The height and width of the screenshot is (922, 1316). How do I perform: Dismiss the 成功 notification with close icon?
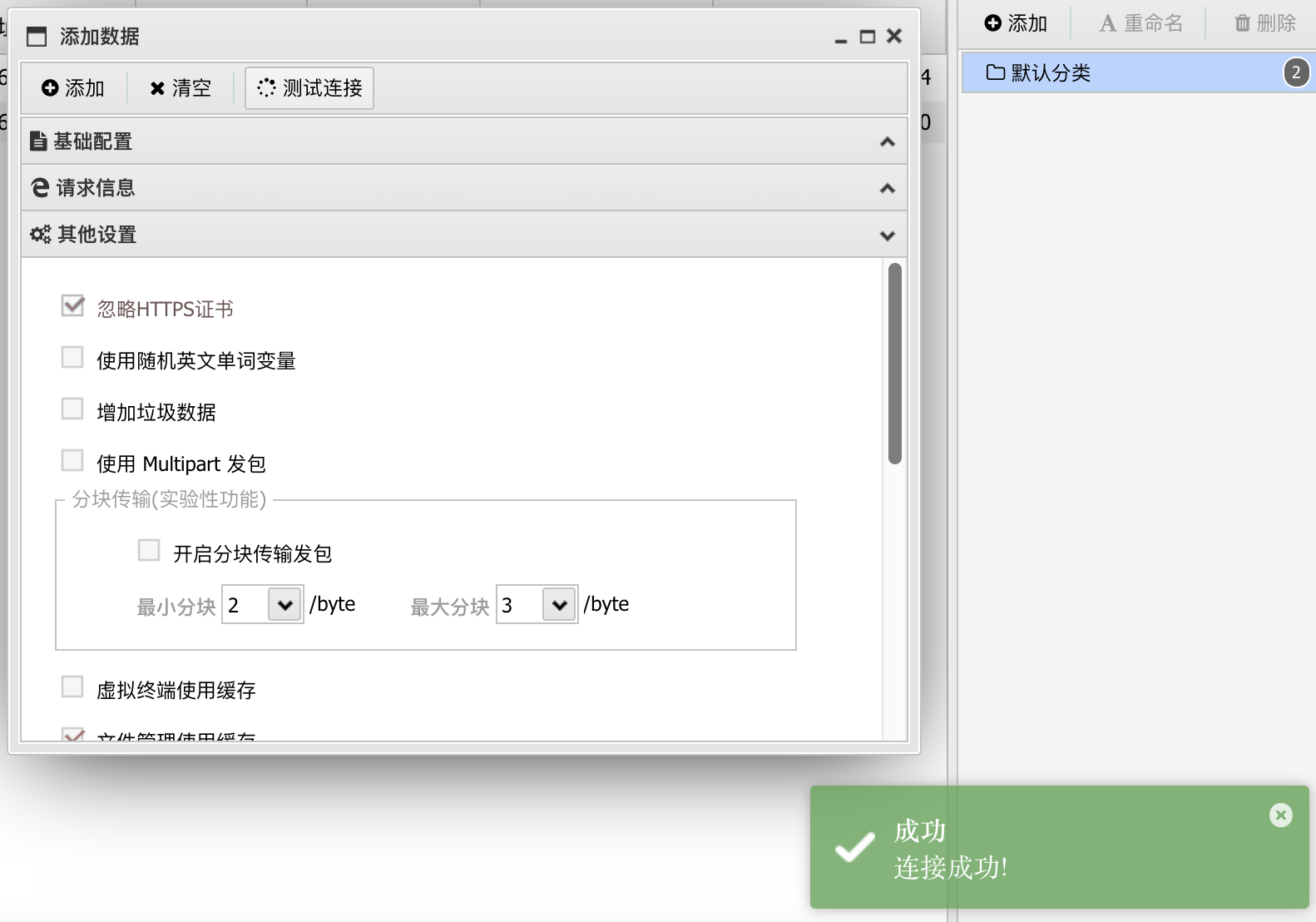click(1281, 815)
